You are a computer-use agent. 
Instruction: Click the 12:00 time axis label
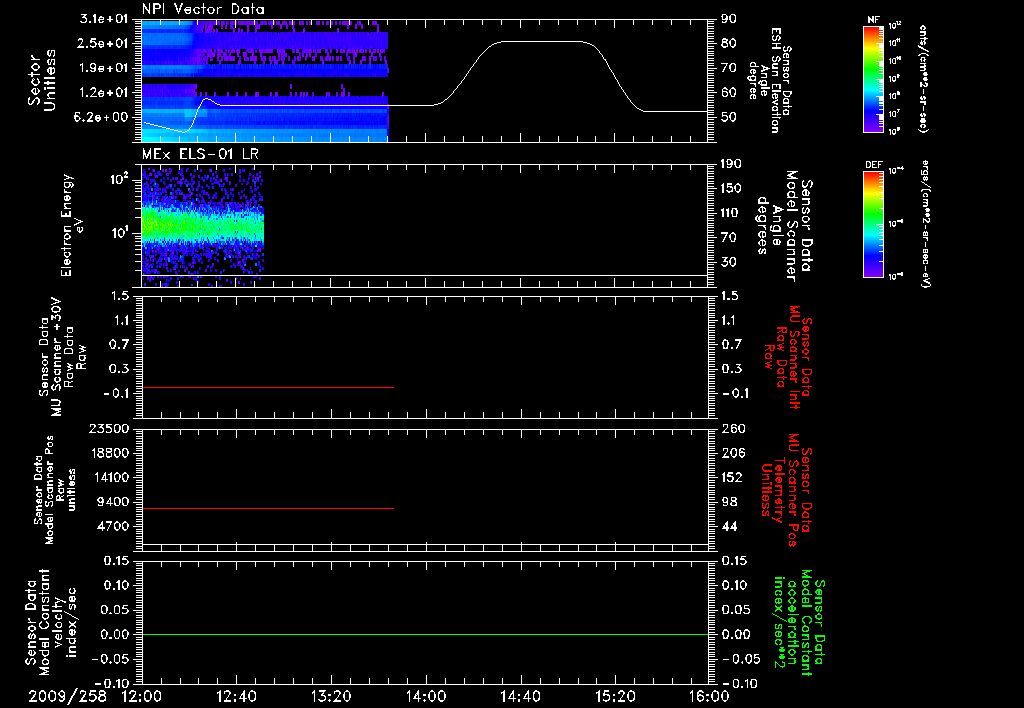click(142, 696)
